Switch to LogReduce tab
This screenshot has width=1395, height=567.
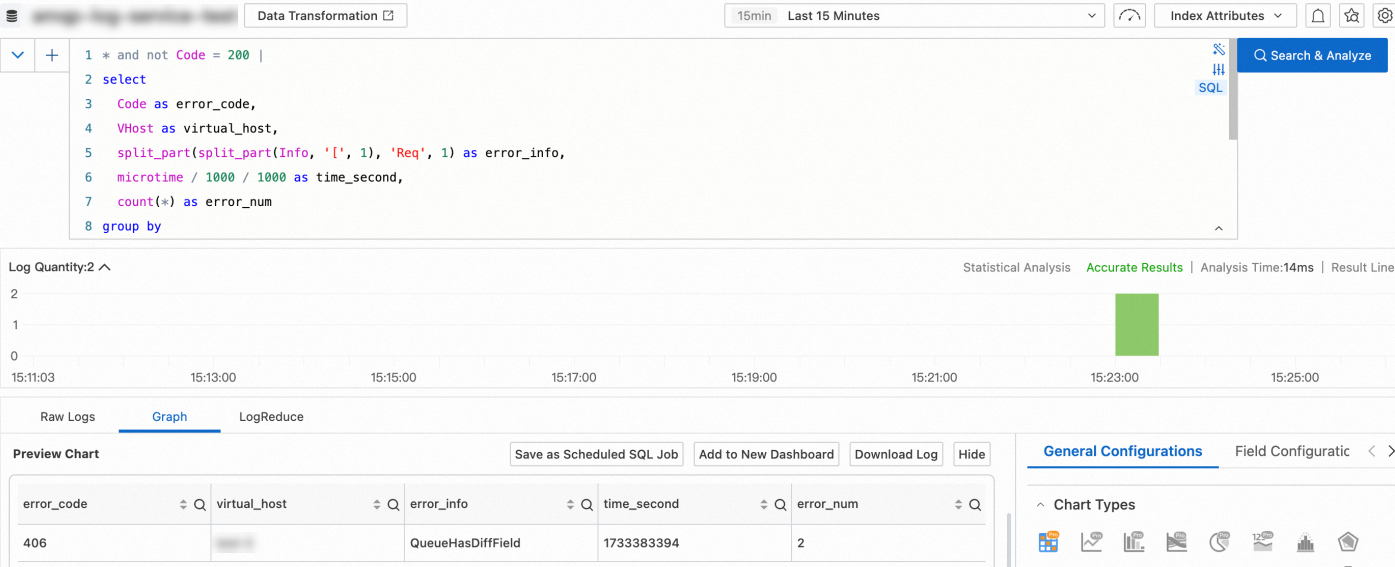(x=271, y=417)
